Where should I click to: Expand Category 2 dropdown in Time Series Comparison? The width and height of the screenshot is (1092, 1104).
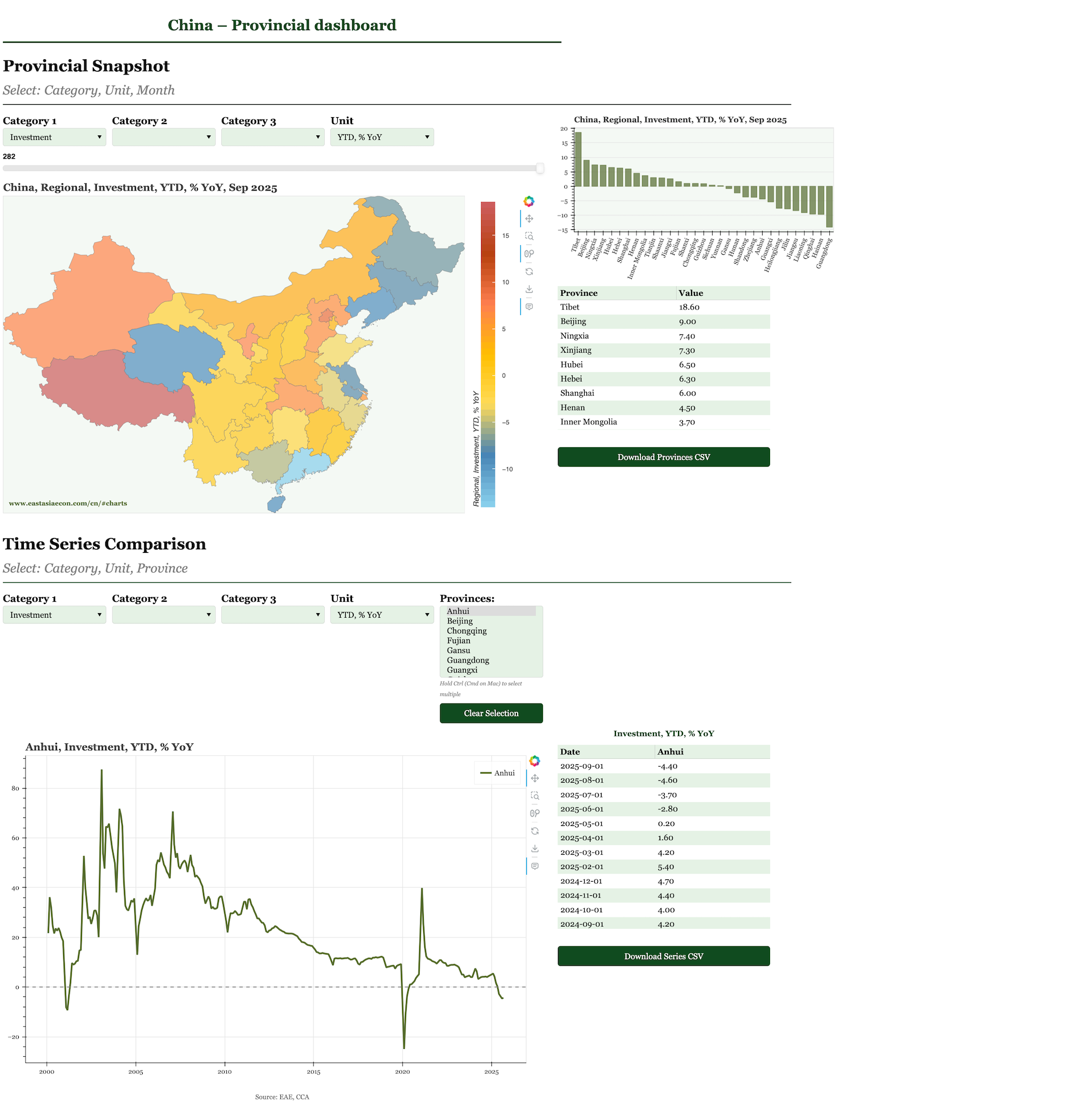coord(163,614)
